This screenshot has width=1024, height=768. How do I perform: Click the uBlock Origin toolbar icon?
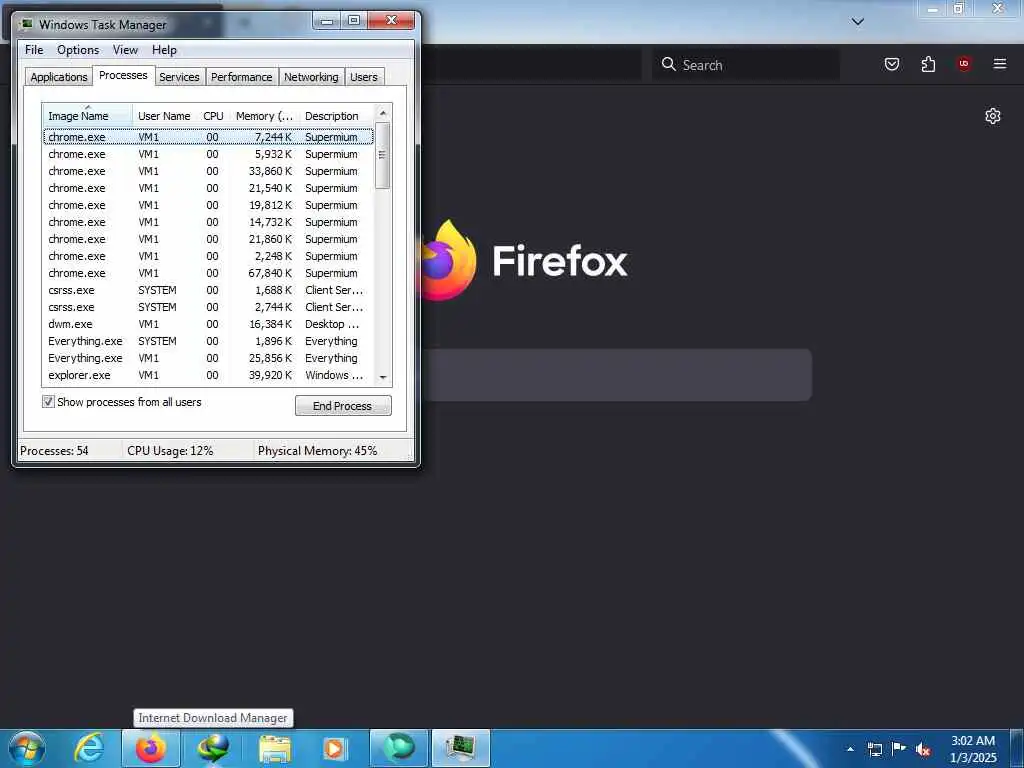(964, 64)
